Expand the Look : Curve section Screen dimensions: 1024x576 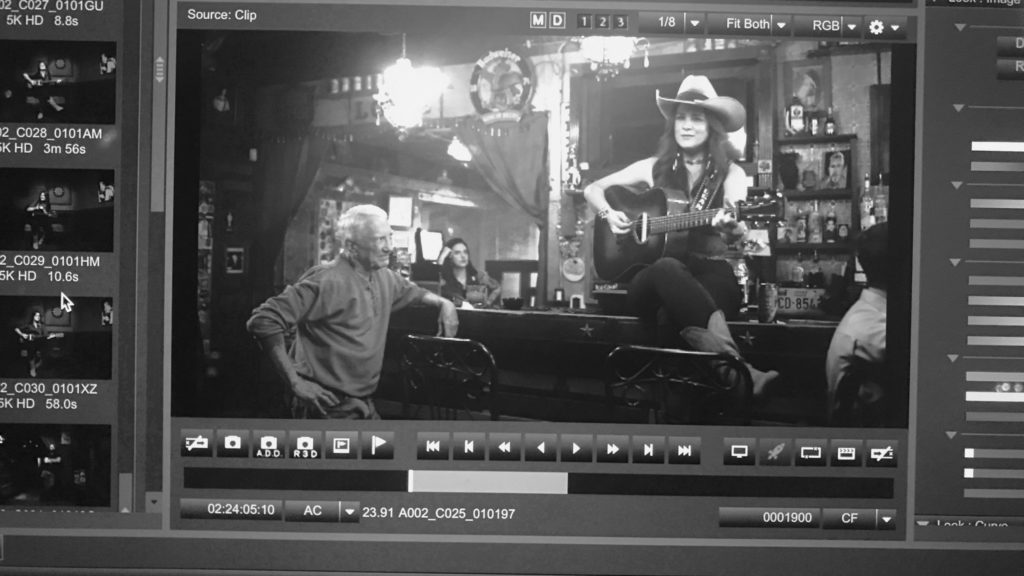[923, 524]
